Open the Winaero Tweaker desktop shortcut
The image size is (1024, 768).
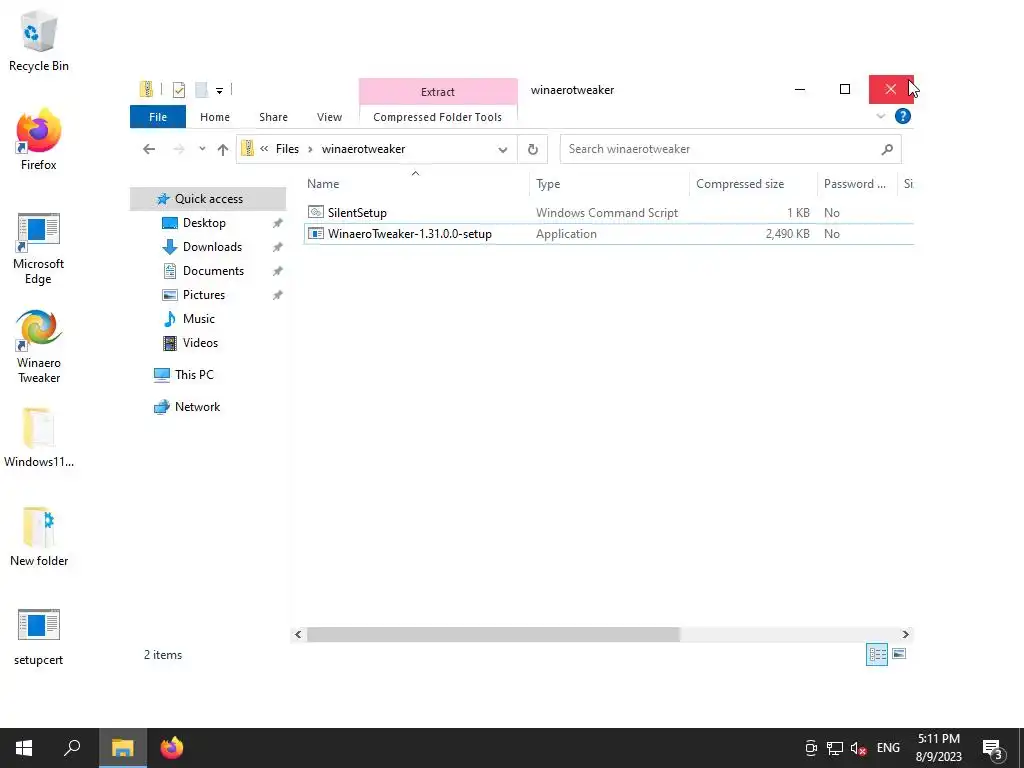(39, 347)
